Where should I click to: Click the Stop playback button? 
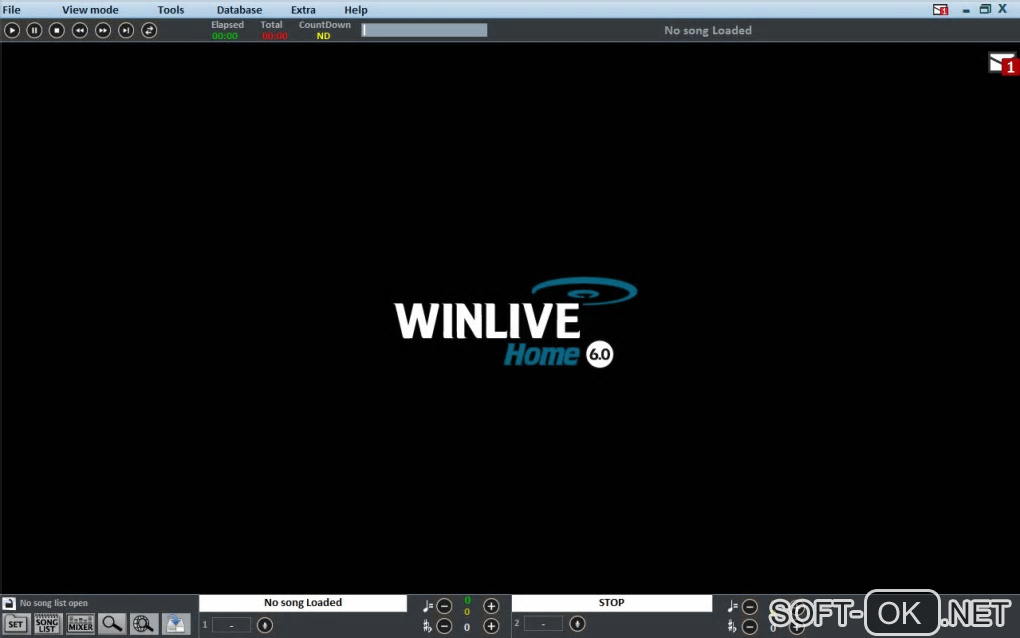point(57,30)
